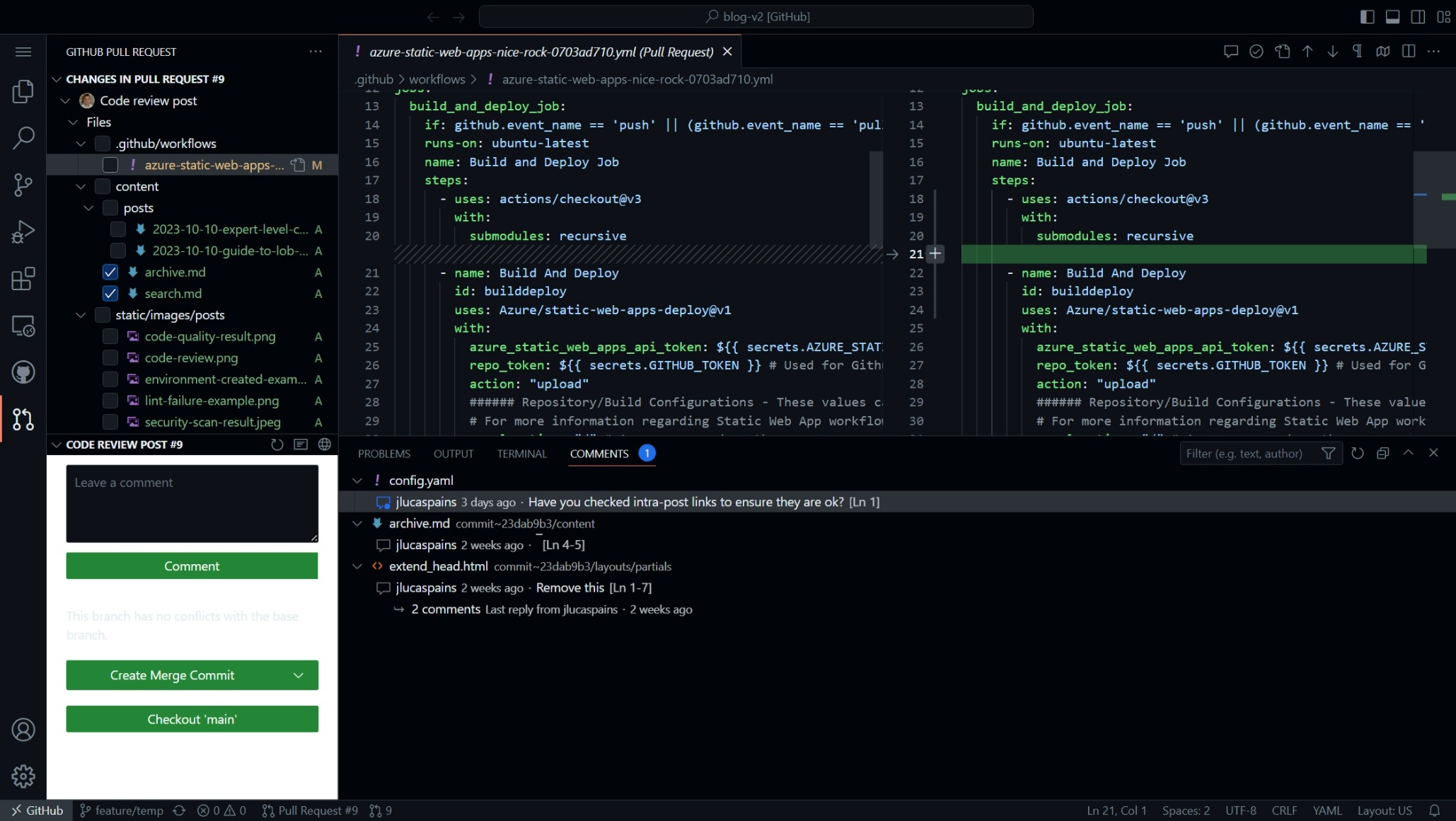
Task: Toggle whitespace pilcrow icon in editor toolbar
Action: coord(1358,52)
